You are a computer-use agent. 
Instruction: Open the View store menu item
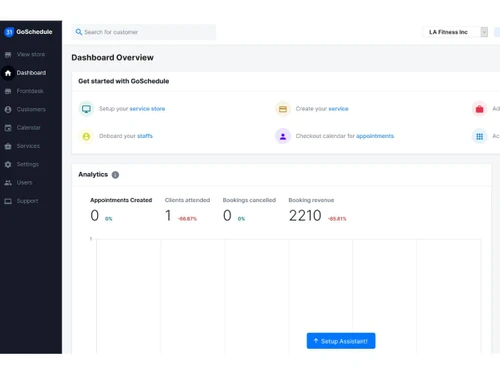(31, 54)
